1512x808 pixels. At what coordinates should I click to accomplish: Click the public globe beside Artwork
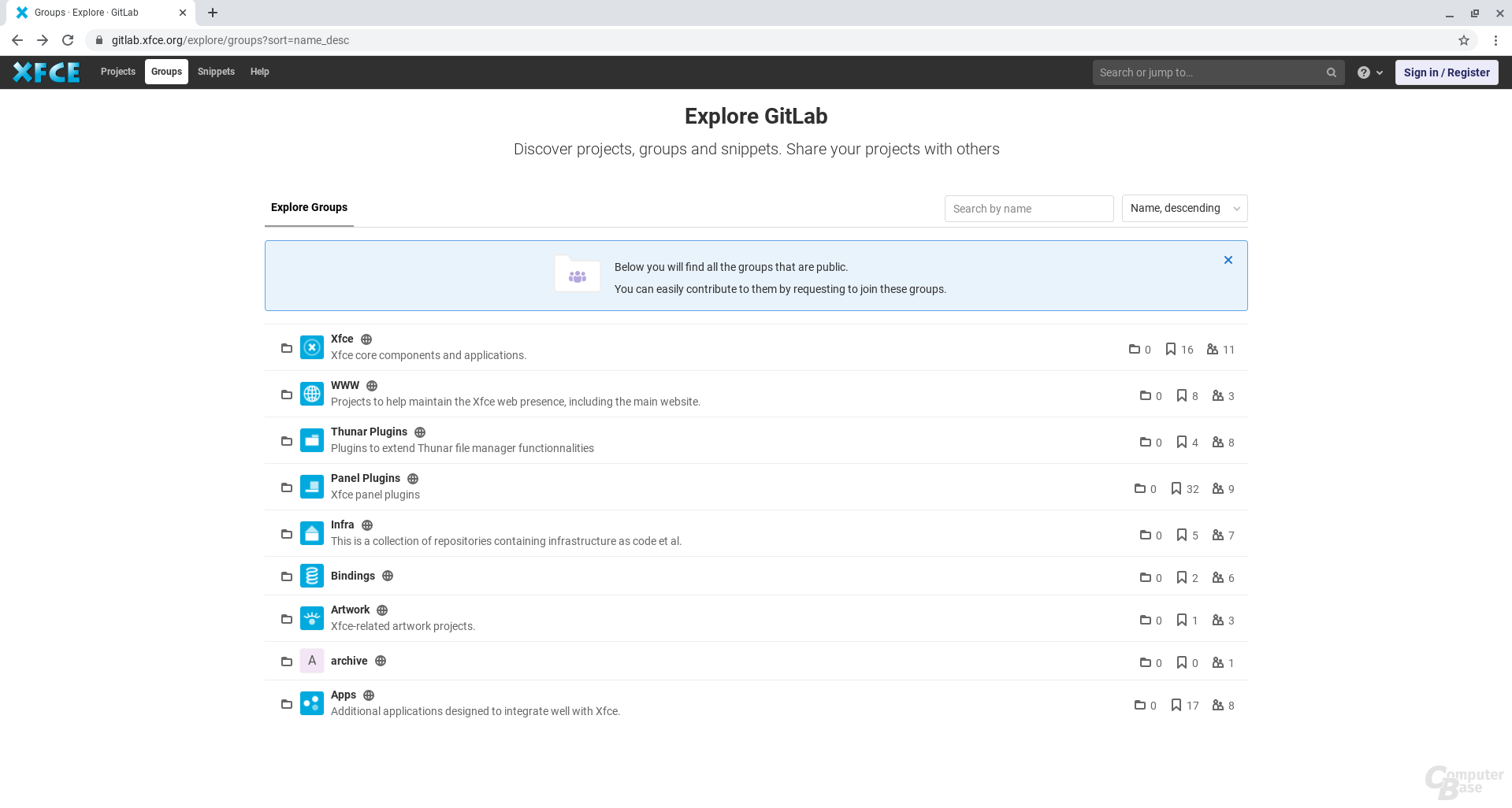point(382,610)
